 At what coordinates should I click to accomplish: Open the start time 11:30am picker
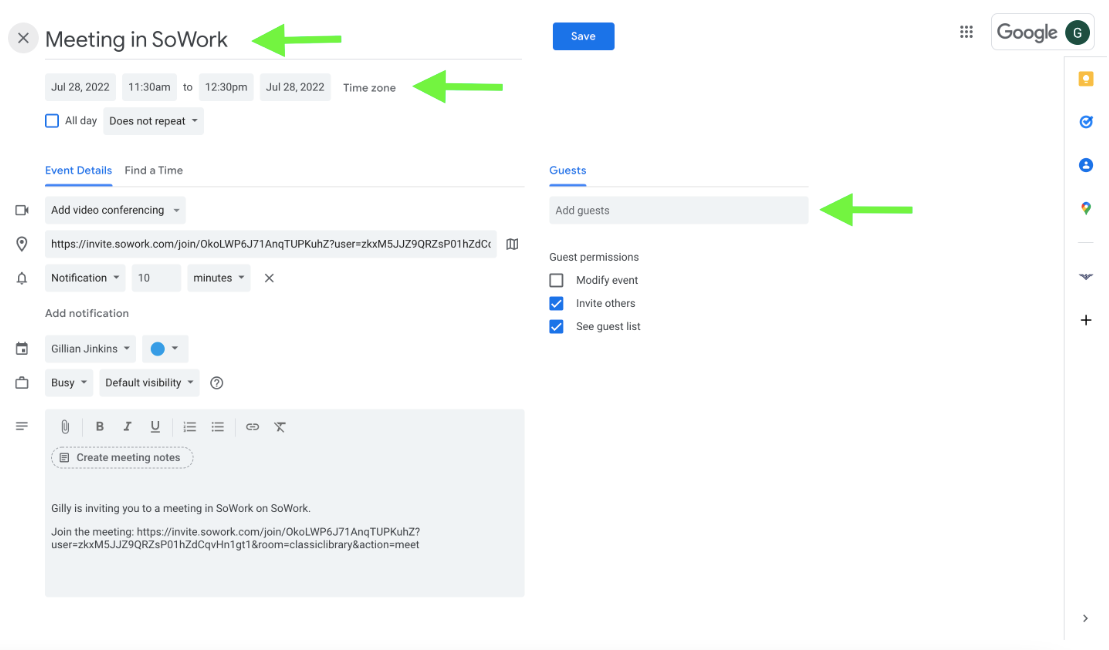point(149,87)
